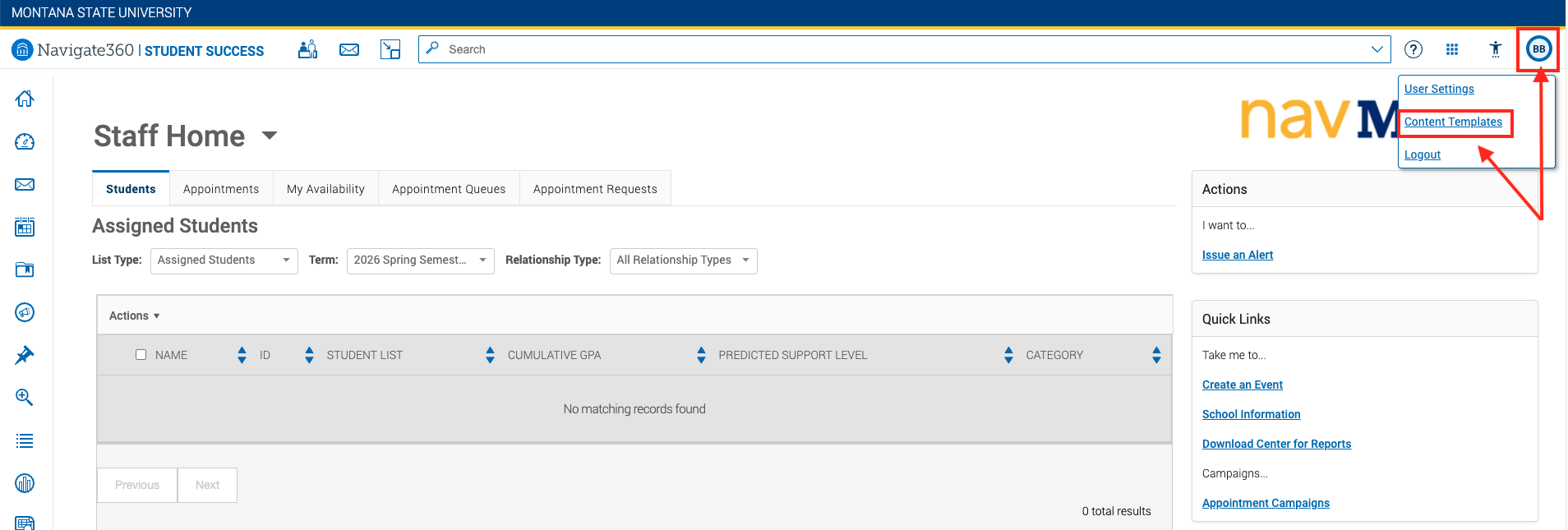Open the Home icon in sidebar

tap(25, 99)
